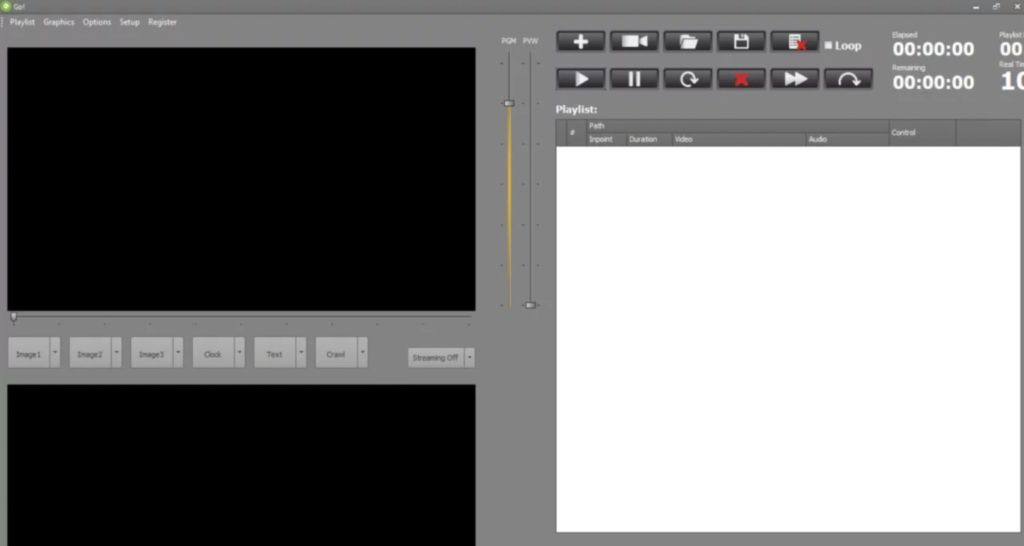
Task: Add live video source with camera icon
Action: (634, 42)
